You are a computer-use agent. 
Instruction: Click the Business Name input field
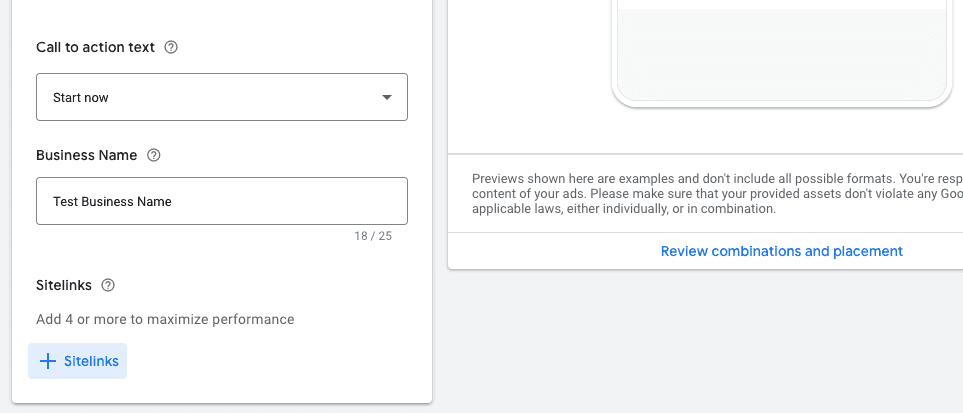pos(222,201)
